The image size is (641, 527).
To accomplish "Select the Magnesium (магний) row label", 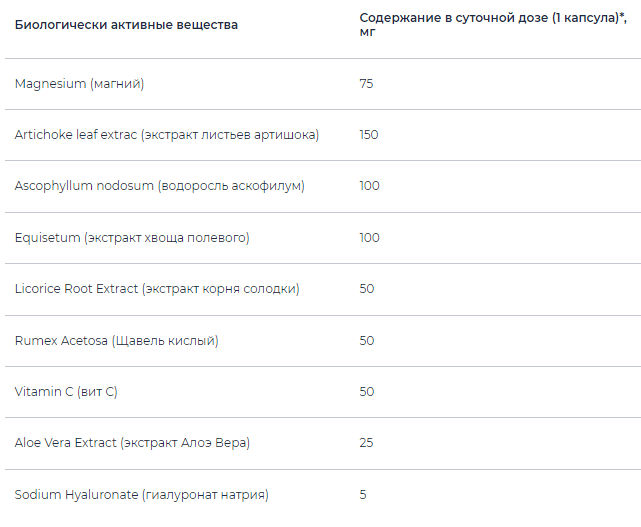I will (79, 84).
